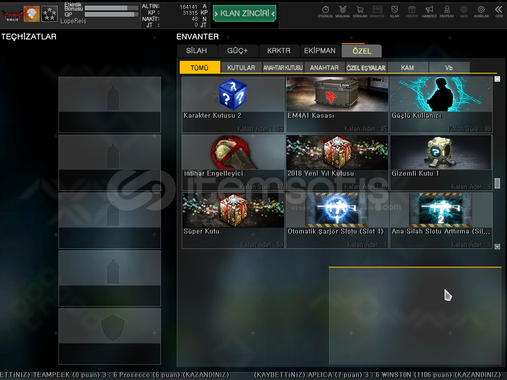The width and height of the screenshot is (507, 380).
Task: Click the Klan Zinciri button
Action: click(245, 13)
